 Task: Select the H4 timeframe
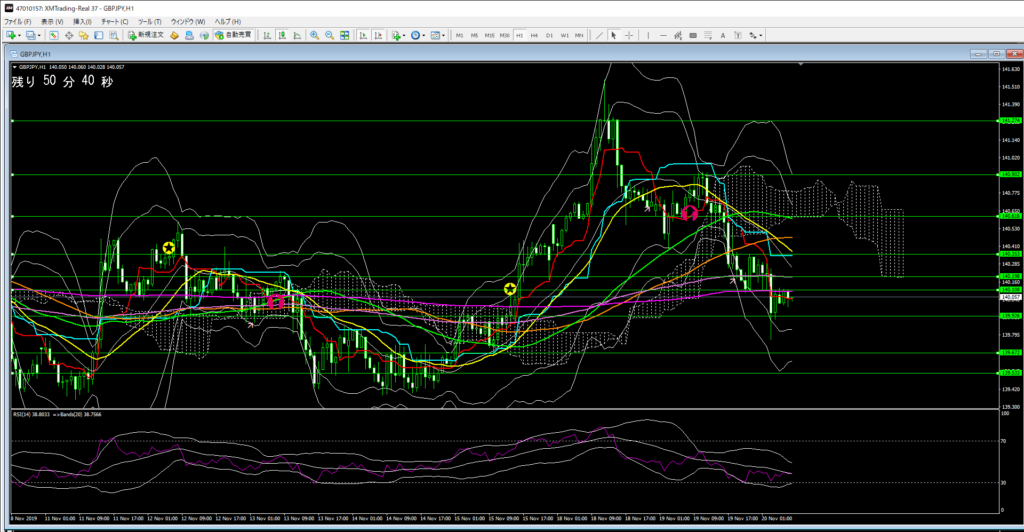(x=534, y=35)
